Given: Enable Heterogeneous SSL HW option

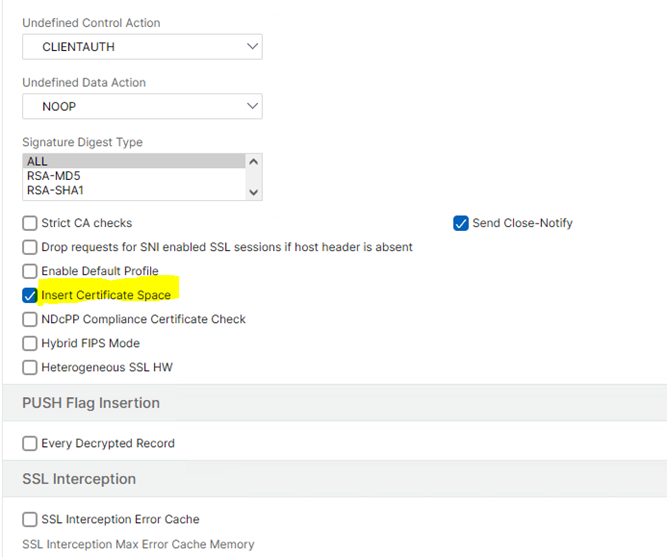Looking at the screenshot, I should tap(30, 367).
